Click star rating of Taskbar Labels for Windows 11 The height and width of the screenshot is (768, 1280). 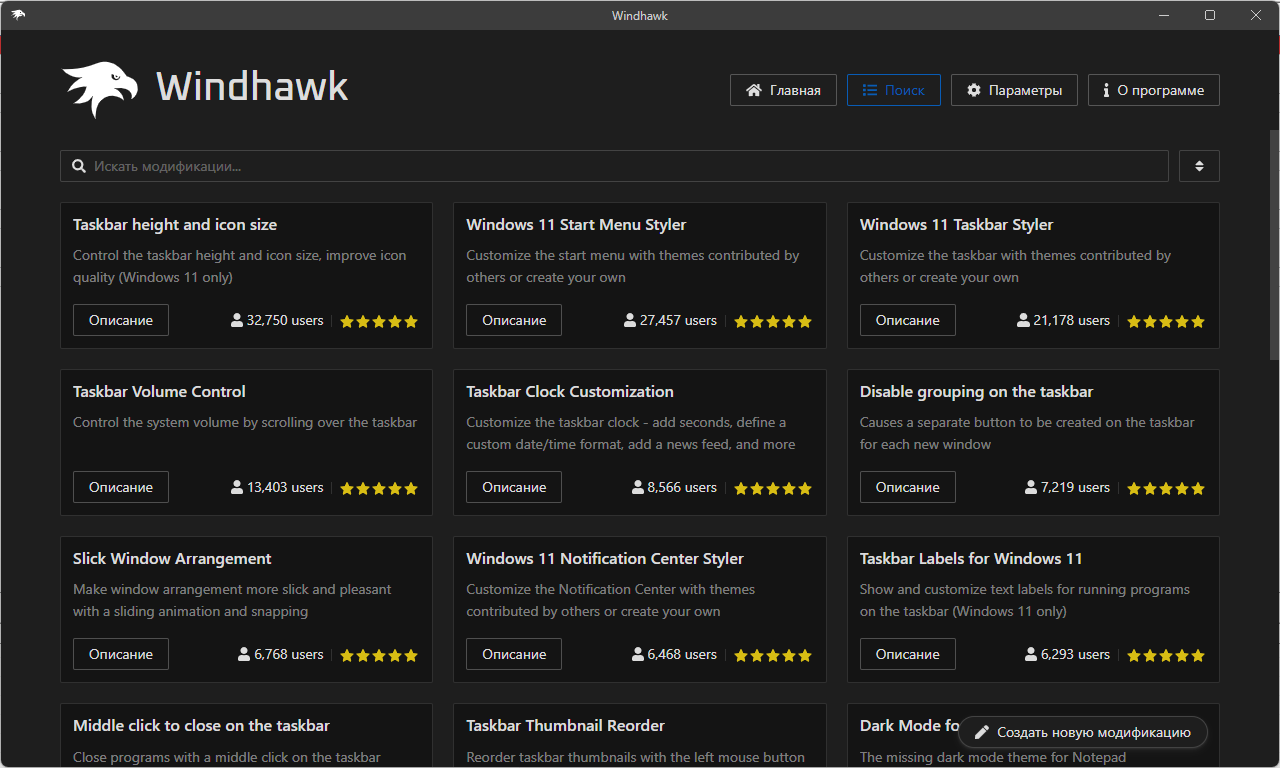[x=1166, y=656]
